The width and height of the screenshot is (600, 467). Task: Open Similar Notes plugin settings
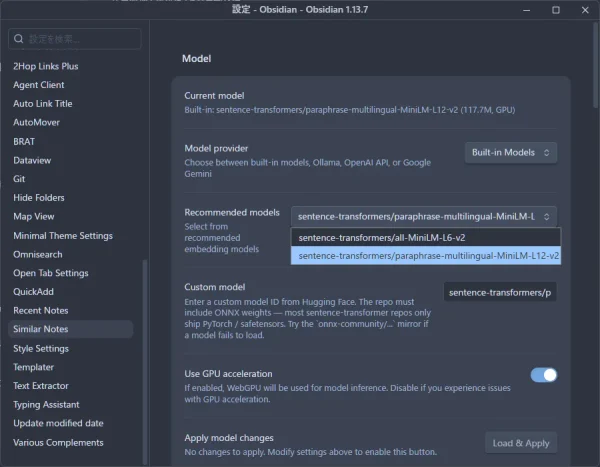tap(70, 329)
